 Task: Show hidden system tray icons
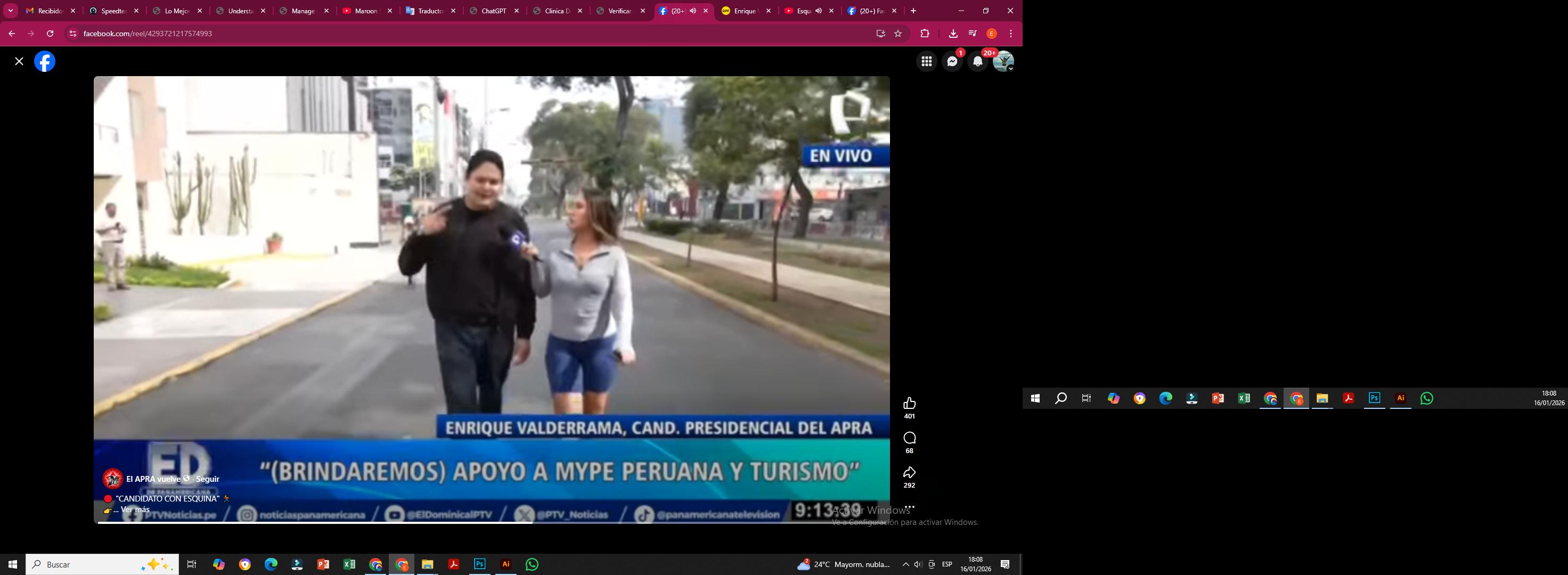[x=905, y=565]
